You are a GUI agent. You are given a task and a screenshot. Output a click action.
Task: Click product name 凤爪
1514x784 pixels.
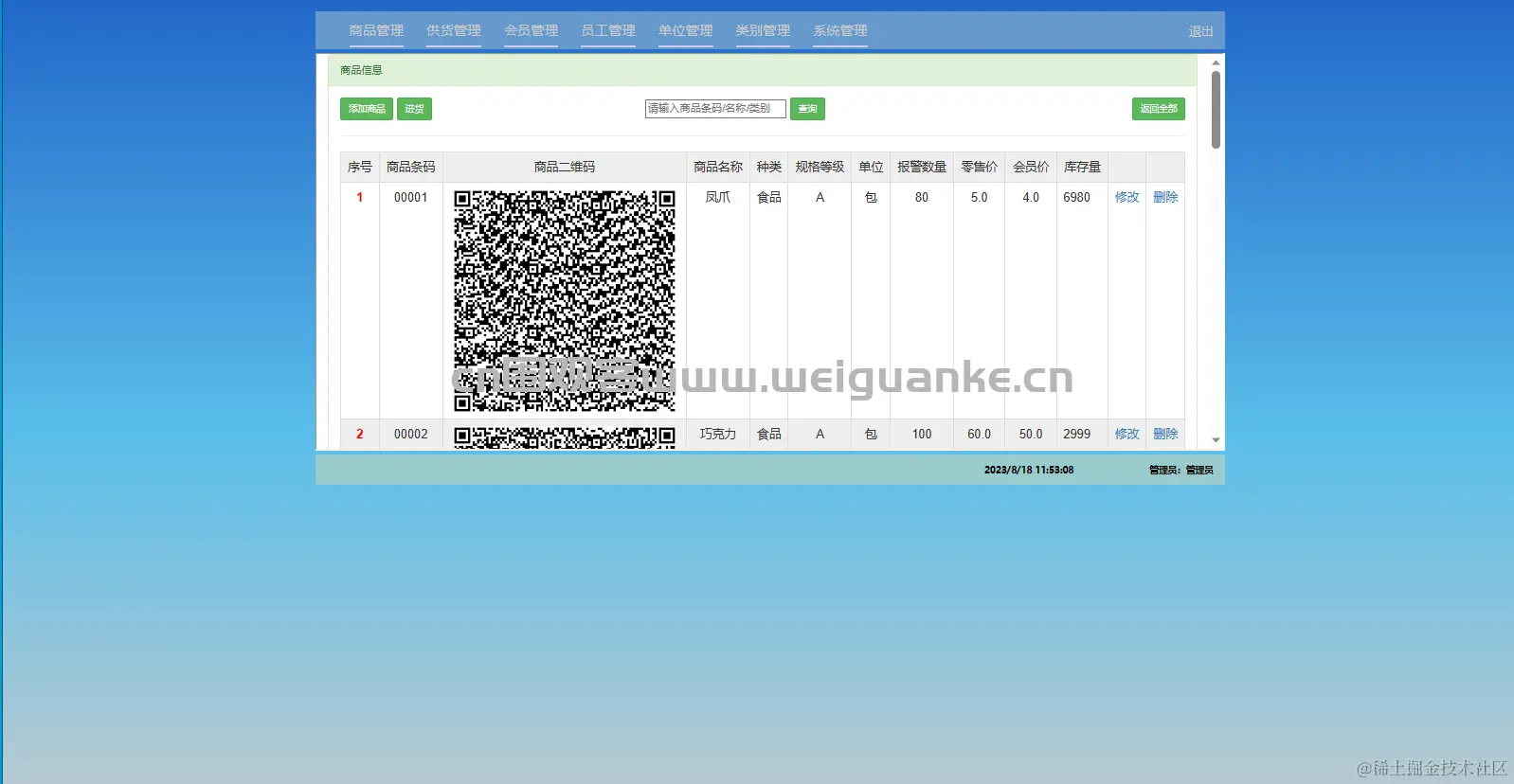point(718,197)
